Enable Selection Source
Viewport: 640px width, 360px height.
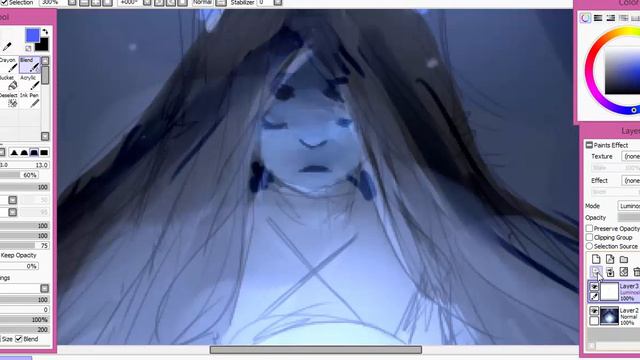pyautogui.click(x=589, y=246)
